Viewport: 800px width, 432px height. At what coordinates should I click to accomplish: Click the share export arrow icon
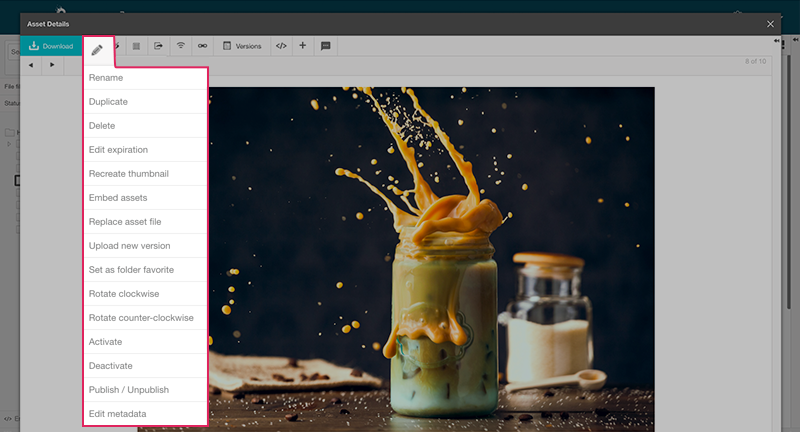point(158,46)
